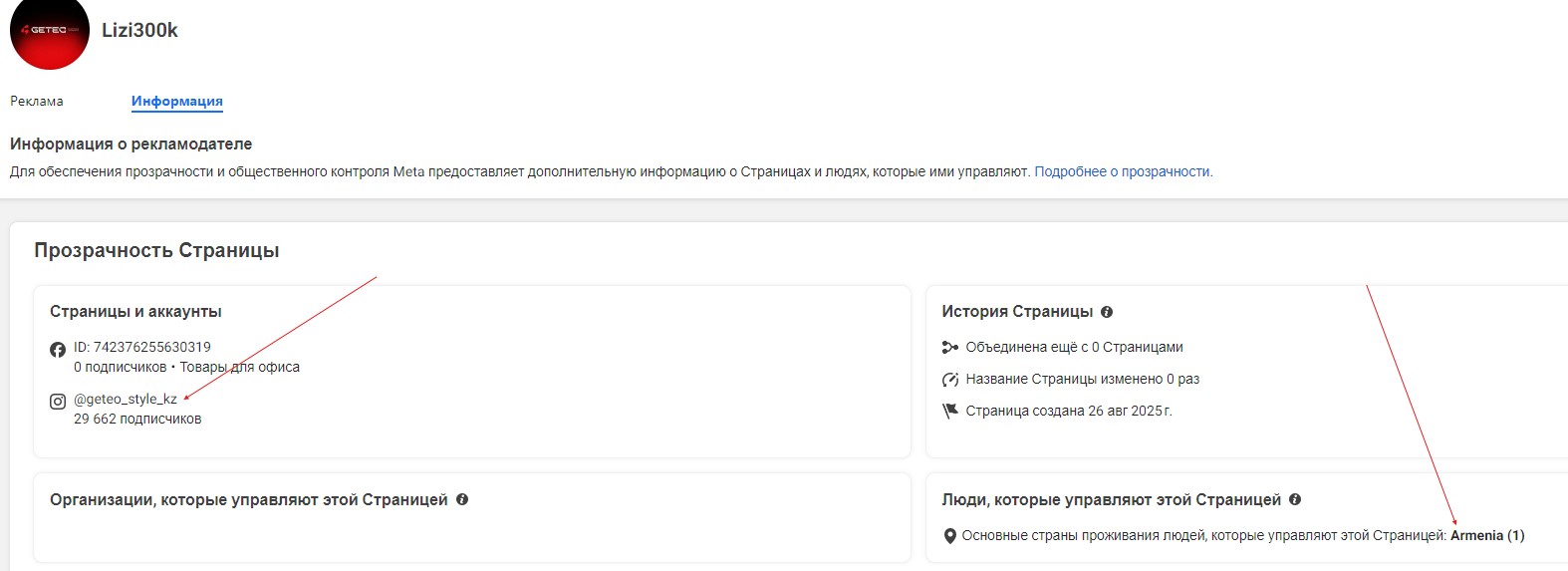
Task: Click the Instagram icon next to @geteo_style_kz
Action: coord(58,402)
